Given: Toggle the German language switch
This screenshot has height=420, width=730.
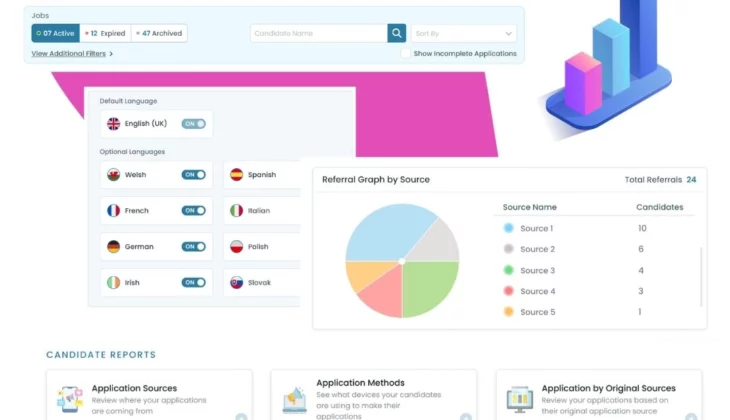Looking at the screenshot, I should point(193,246).
